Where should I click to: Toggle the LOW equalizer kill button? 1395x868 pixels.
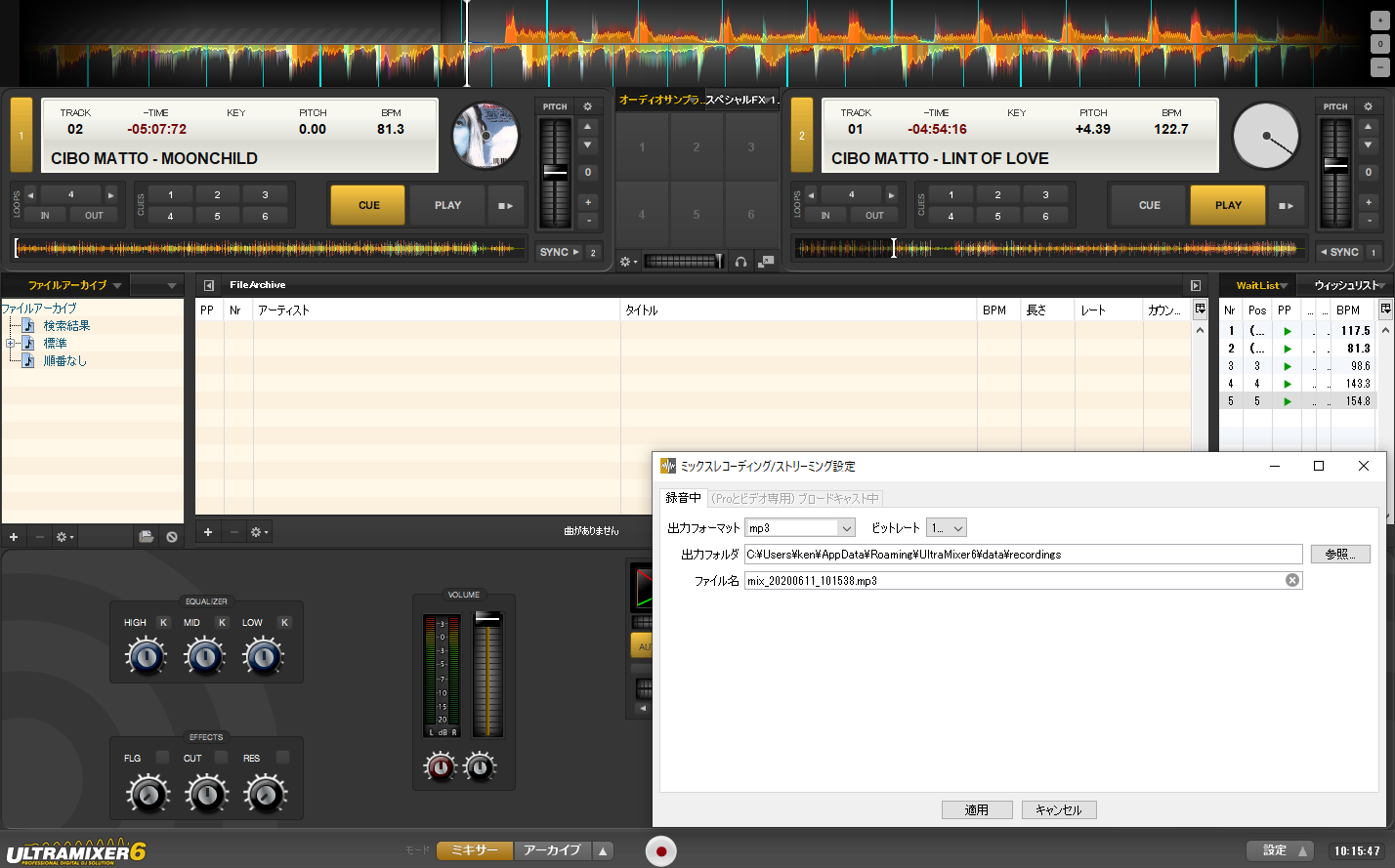[x=284, y=622]
